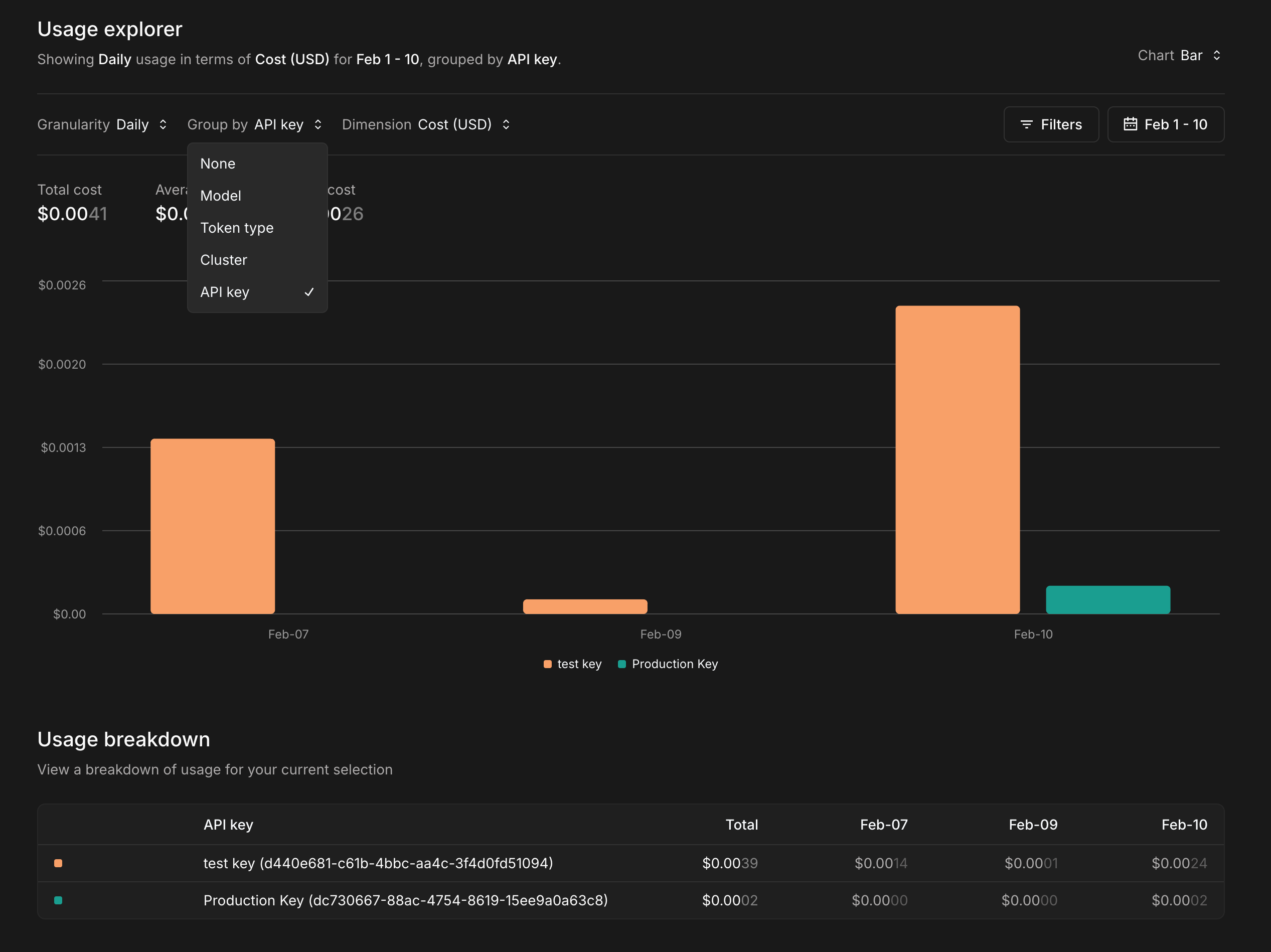The height and width of the screenshot is (952, 1271).
Task: Collapse the Group by API key dropdown
Action: (x=279, y=125)
